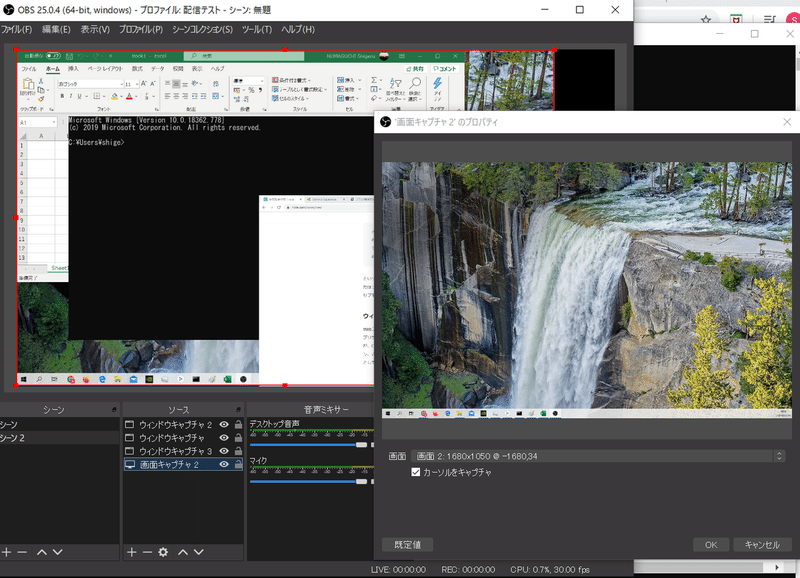Lock the ウィンドウキャプチャ source (no number)
Viewport: 800px width, 578px height.
click(238, 438)
